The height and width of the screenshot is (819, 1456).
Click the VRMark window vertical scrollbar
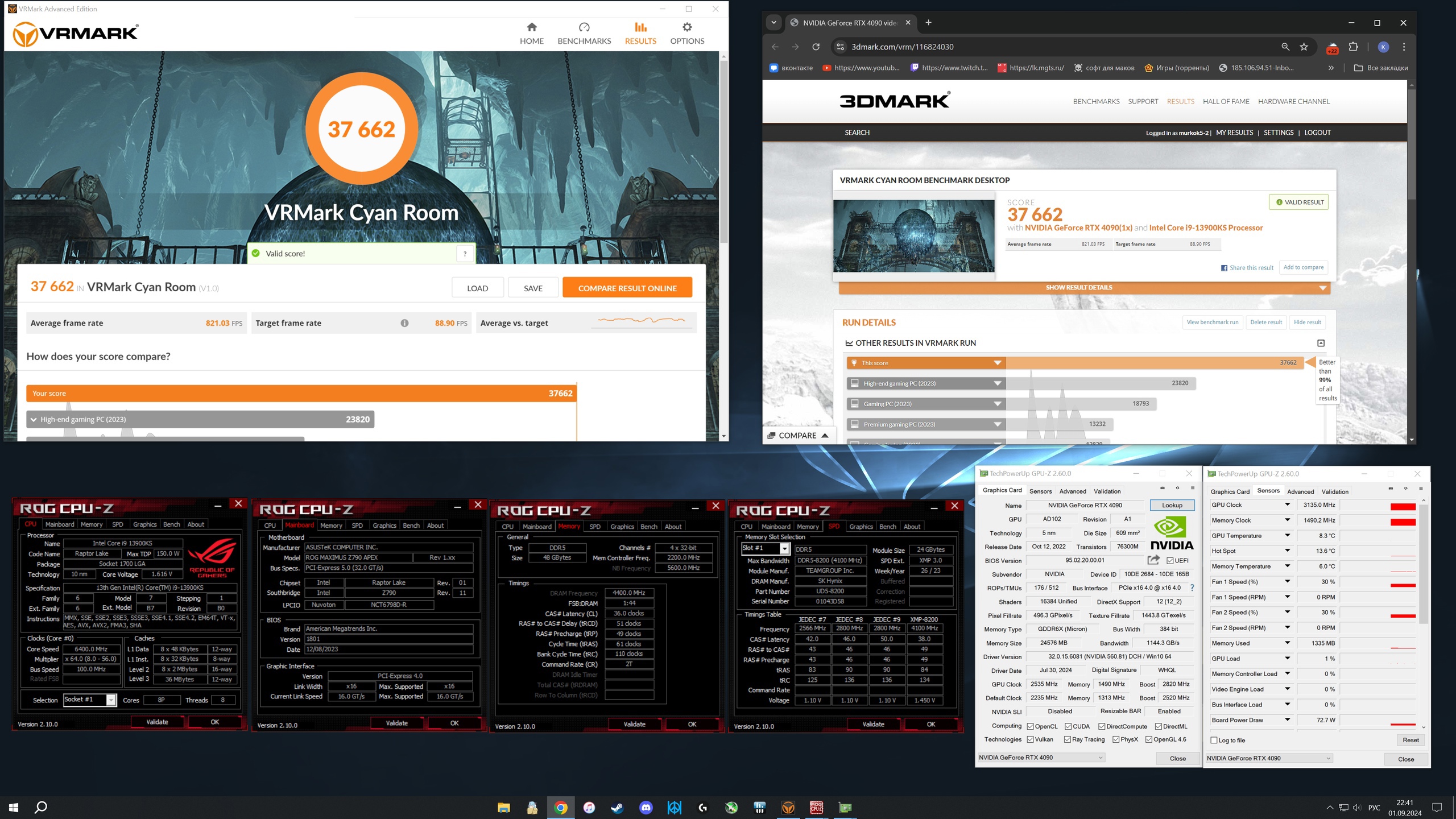coord(723,151)
